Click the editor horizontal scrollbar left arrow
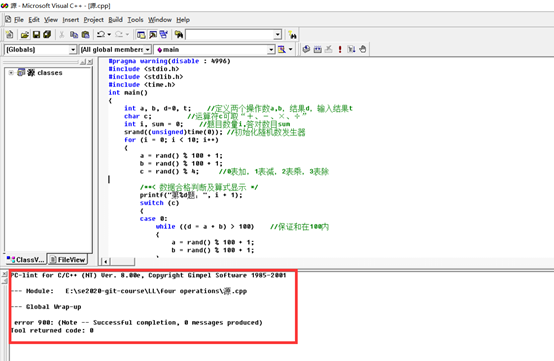This screenshot has height=361, width=554. click(105, 261)
